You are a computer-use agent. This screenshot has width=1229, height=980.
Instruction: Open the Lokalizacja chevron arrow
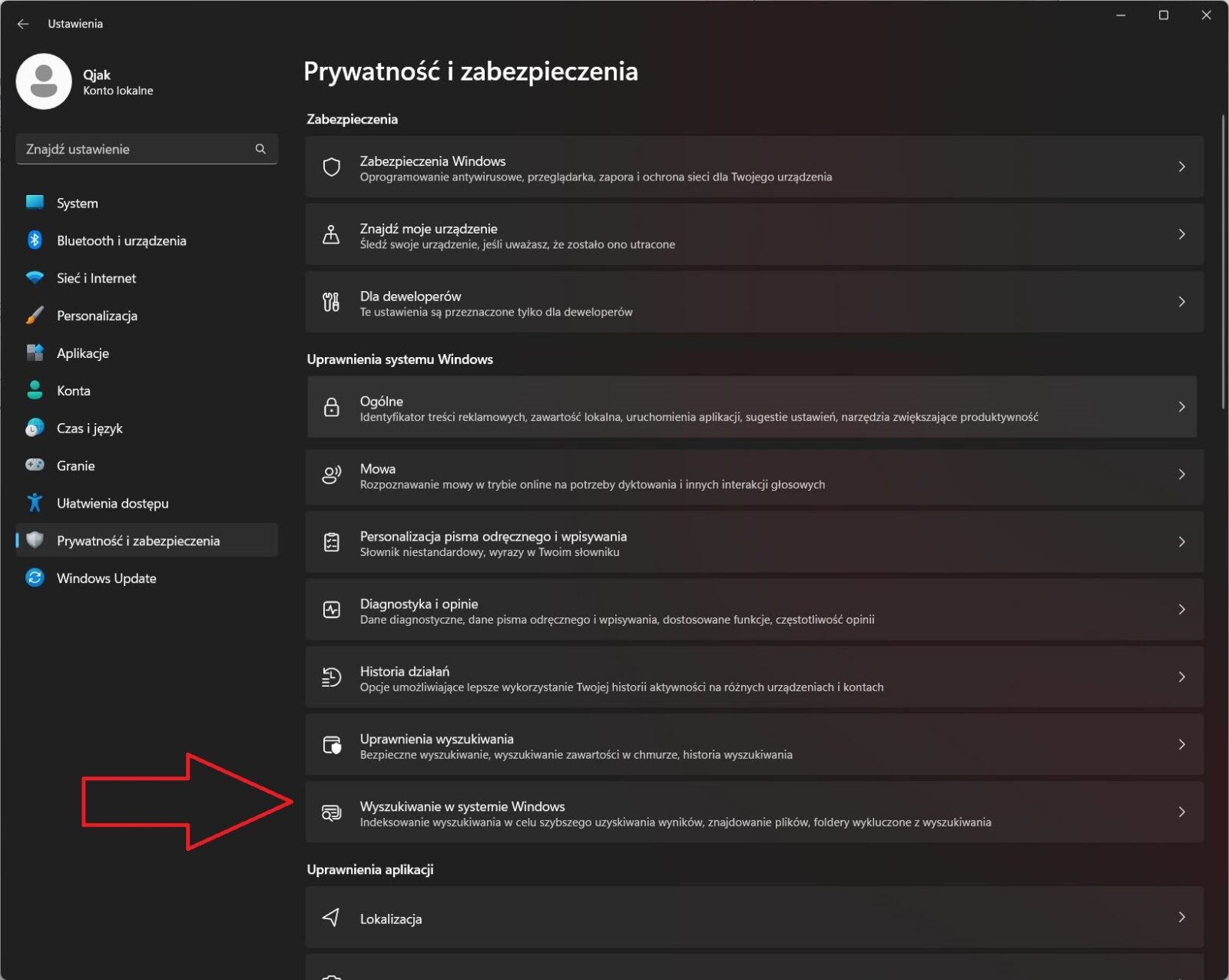click(1181, 917)
